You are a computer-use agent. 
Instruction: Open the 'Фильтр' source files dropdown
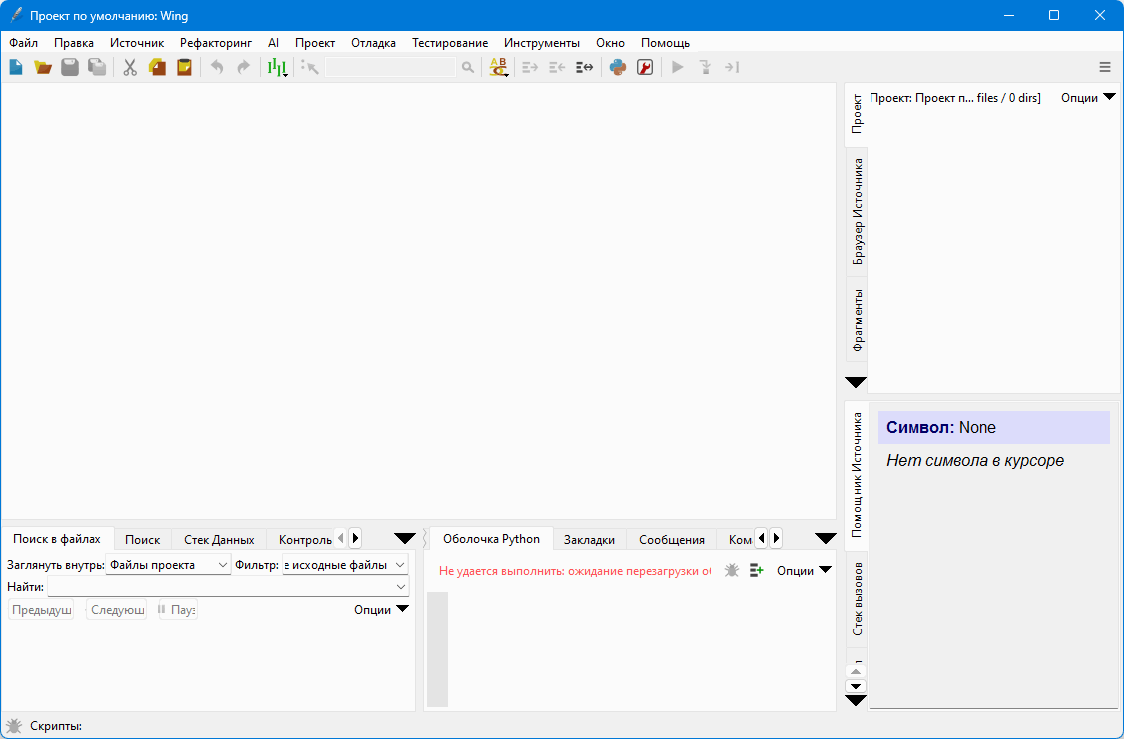coord(345,565)
